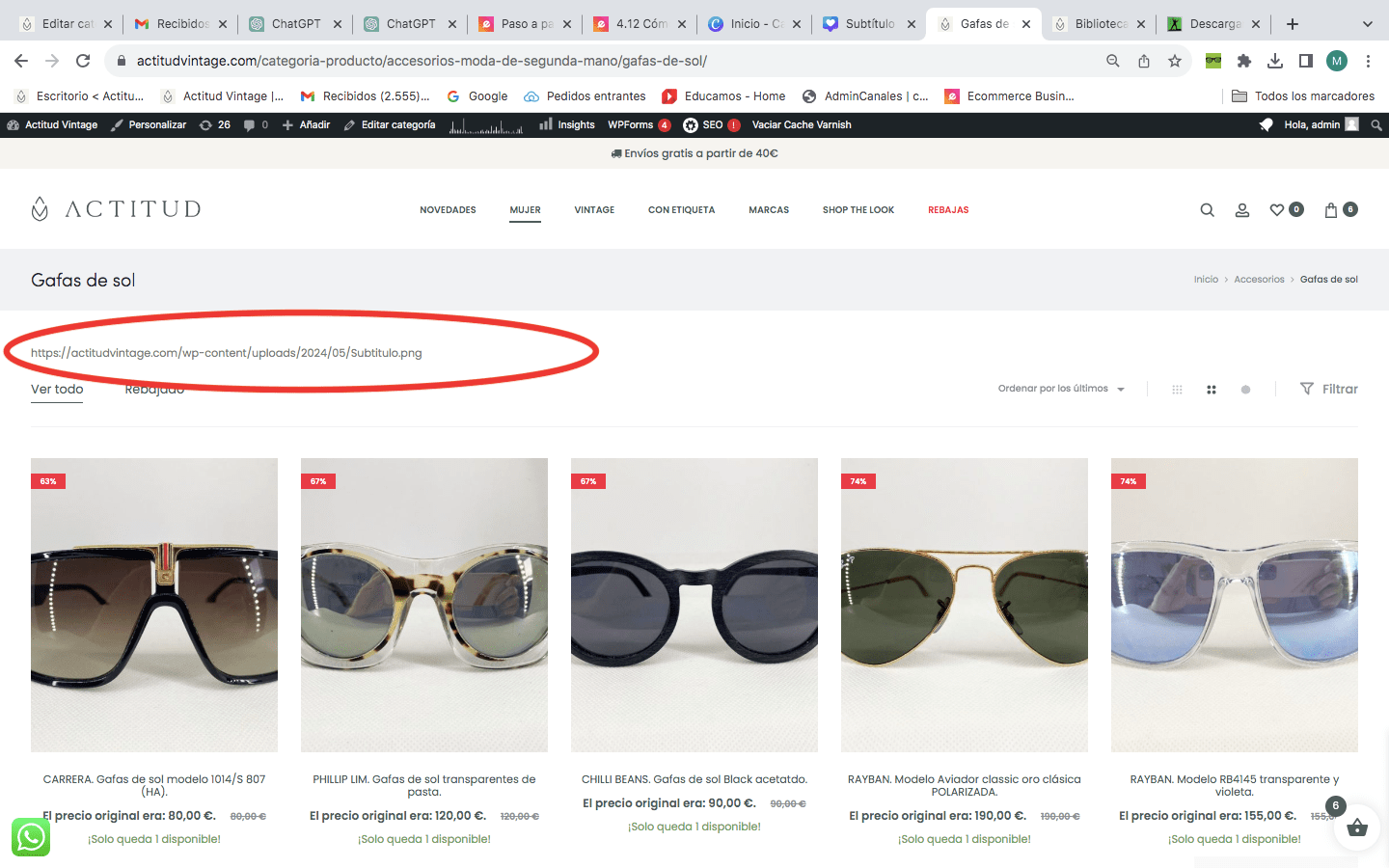
Task: Open Insights in admin bar
Action: click(x=567, y=124)
